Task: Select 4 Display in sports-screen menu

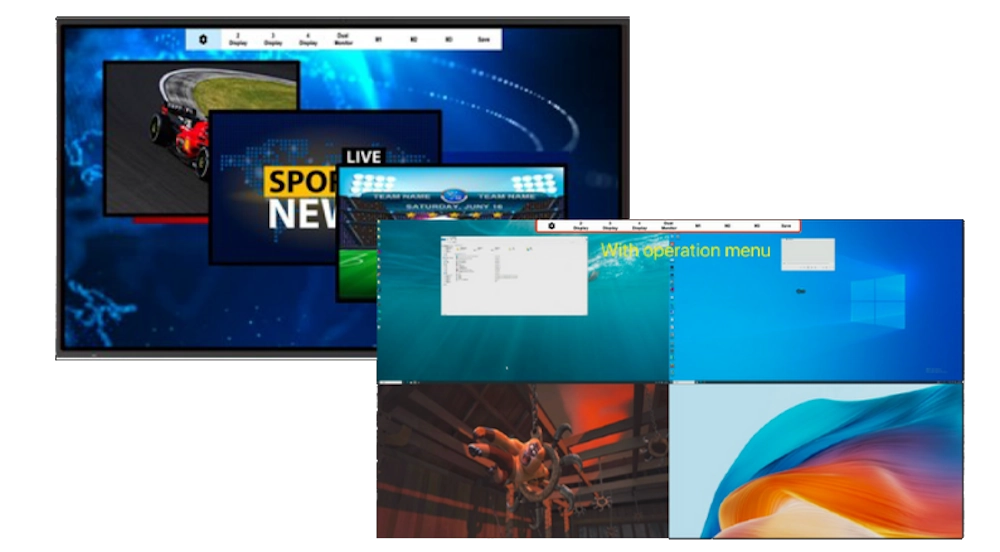Action: (x=308, y=40)
